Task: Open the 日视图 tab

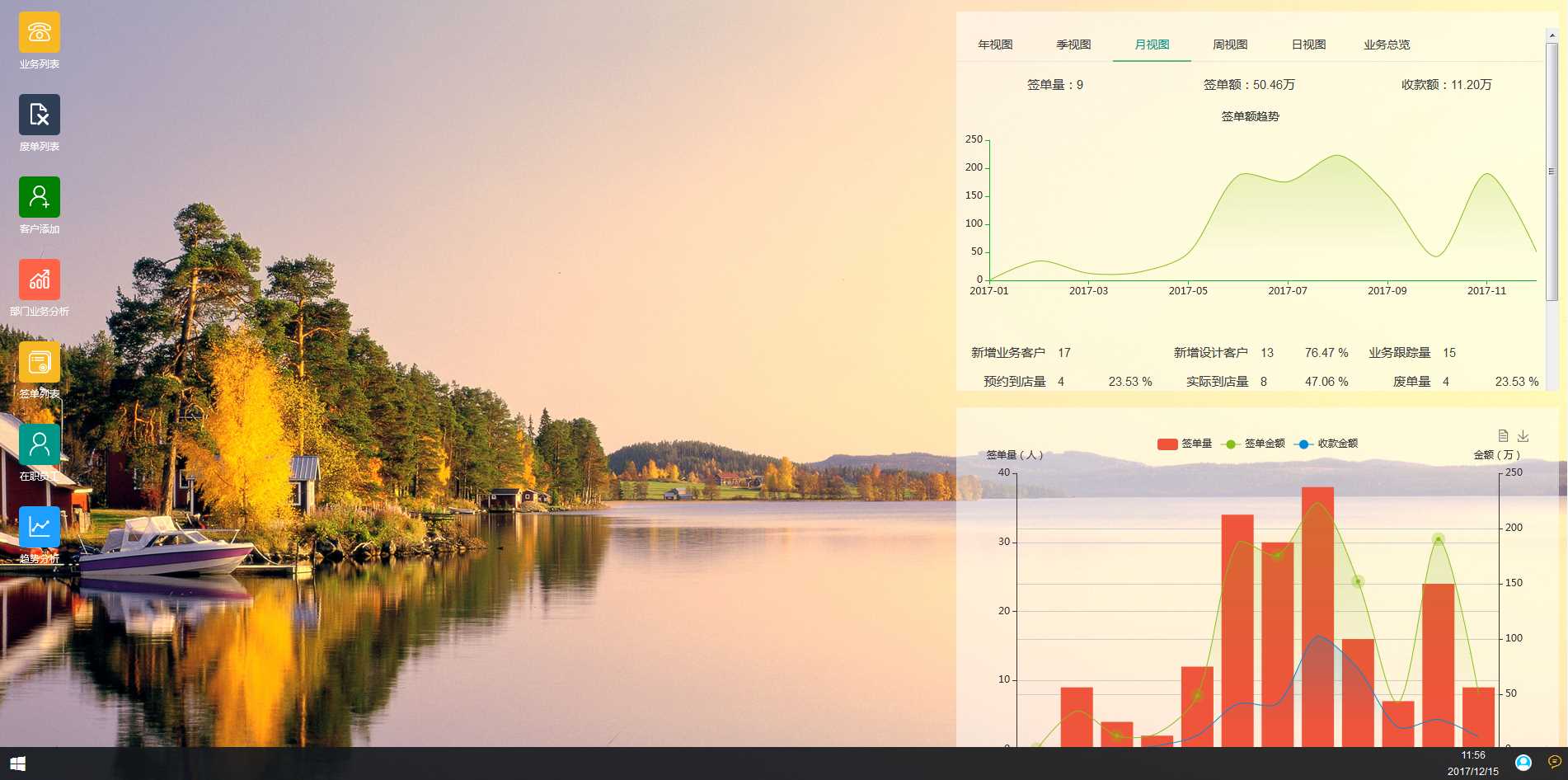Action: [x=1308, y=45]
